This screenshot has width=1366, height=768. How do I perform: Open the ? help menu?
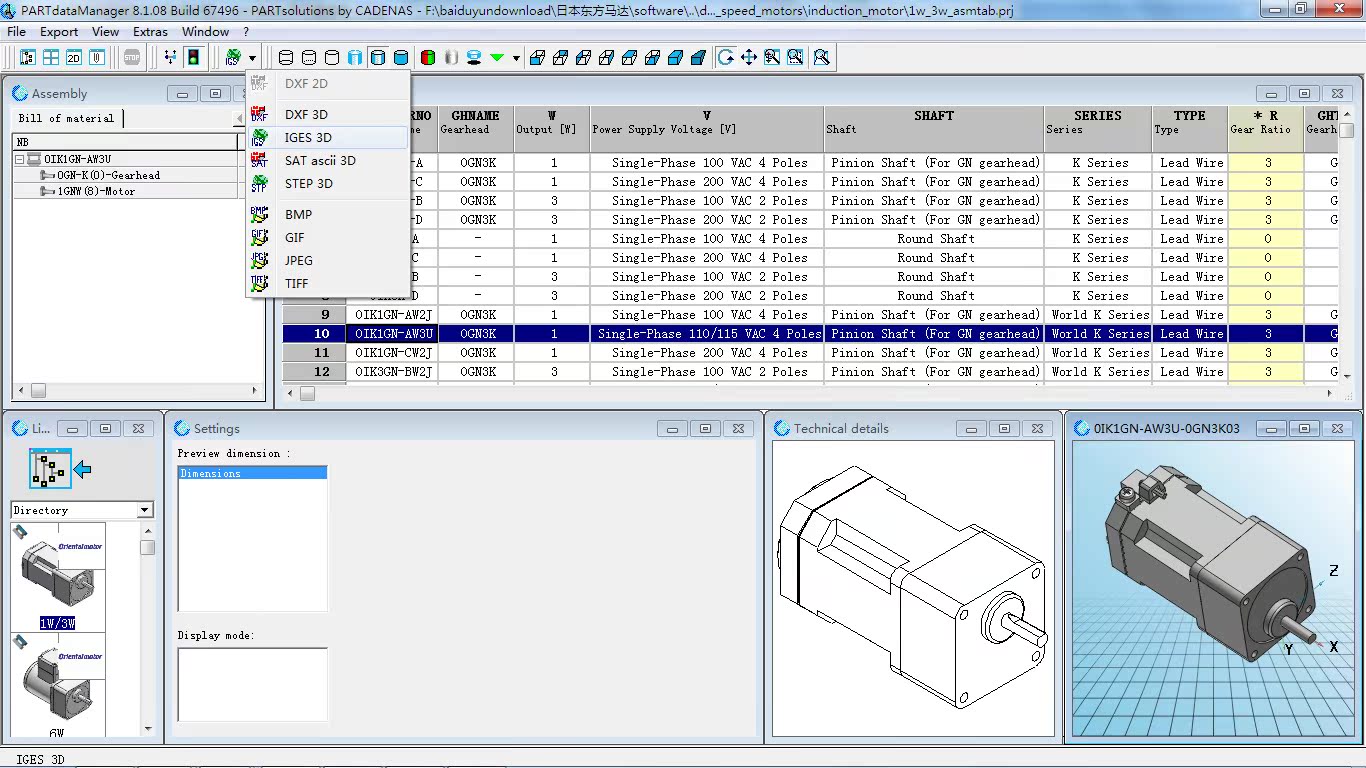[x=246, y=31]
